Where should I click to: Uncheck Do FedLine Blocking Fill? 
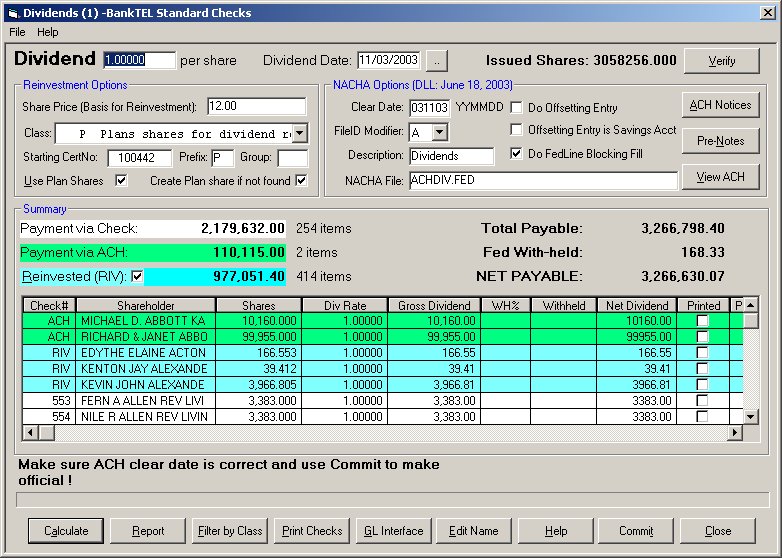click(517, 154)
